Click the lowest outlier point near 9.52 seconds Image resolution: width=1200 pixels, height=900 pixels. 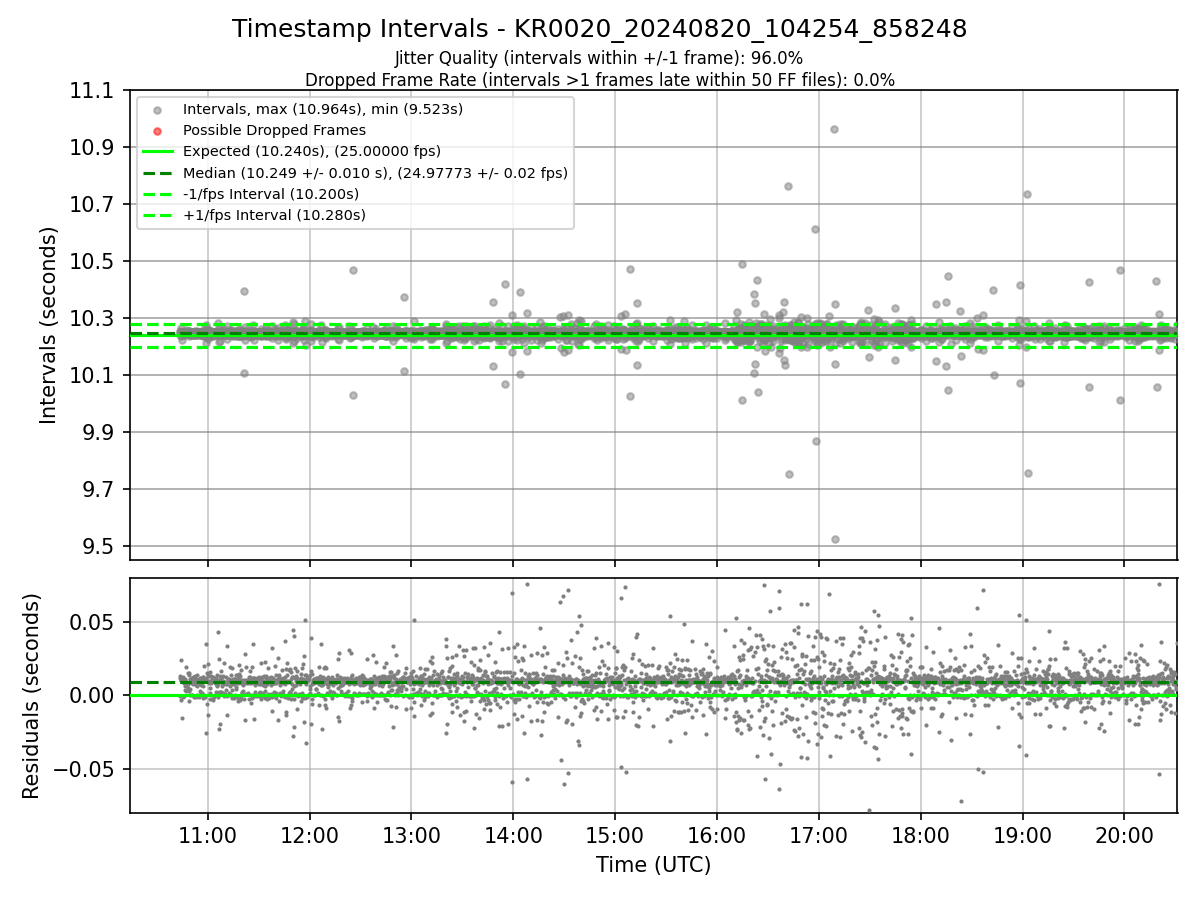(835, 539)
